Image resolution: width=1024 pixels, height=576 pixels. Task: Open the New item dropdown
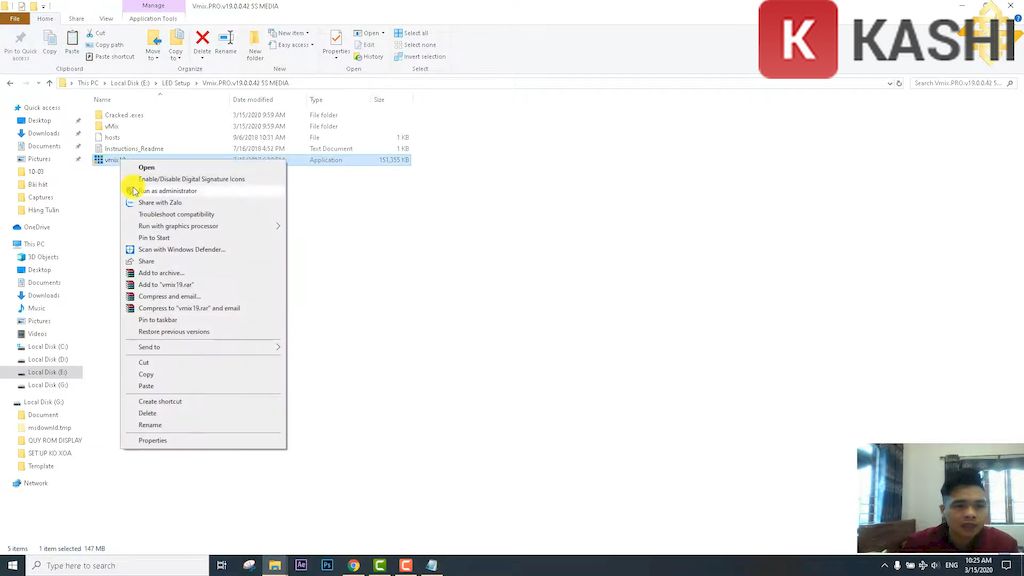293,33
